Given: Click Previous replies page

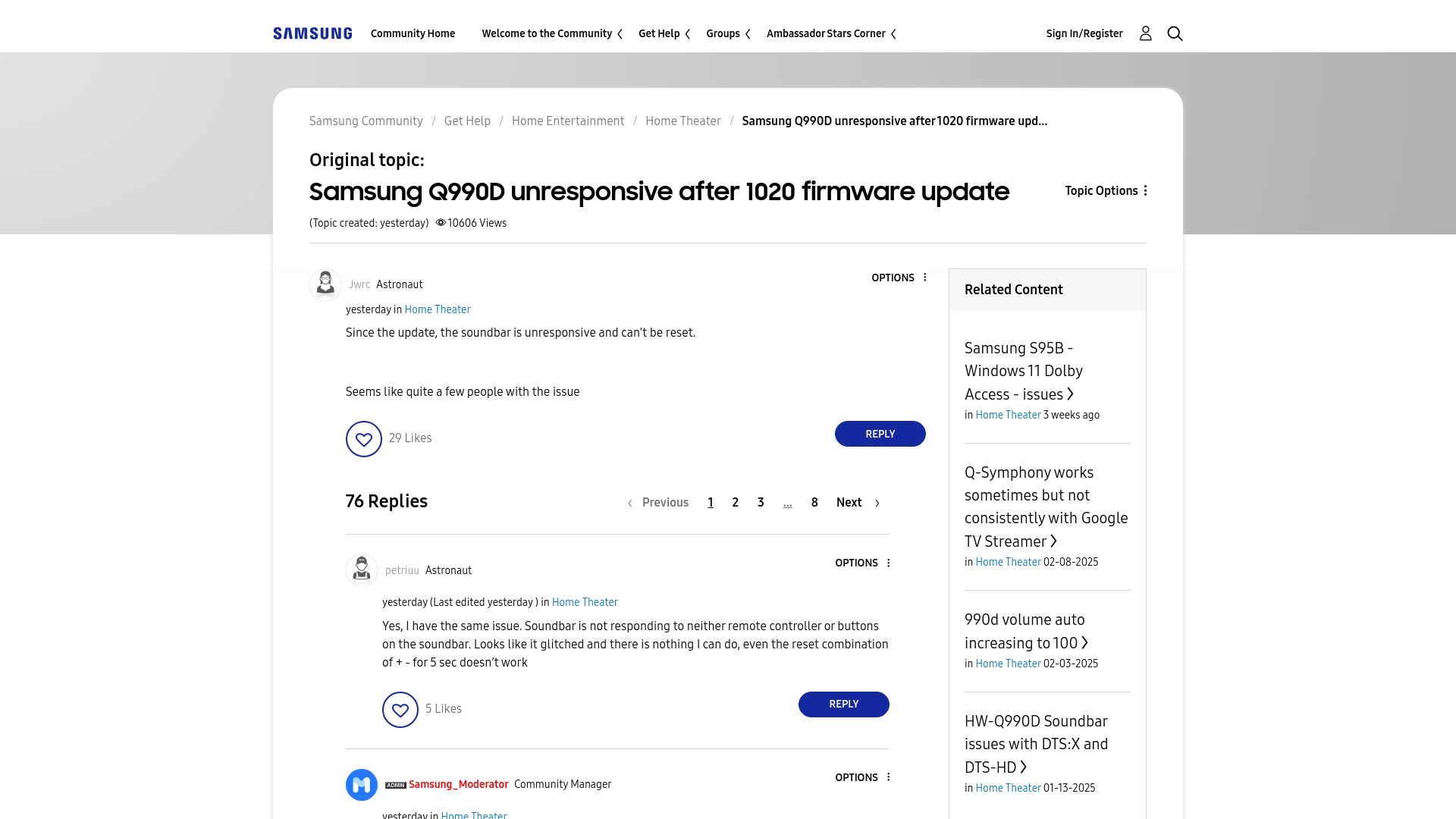Looking at the screenshot, I should (x=658, y=503).
